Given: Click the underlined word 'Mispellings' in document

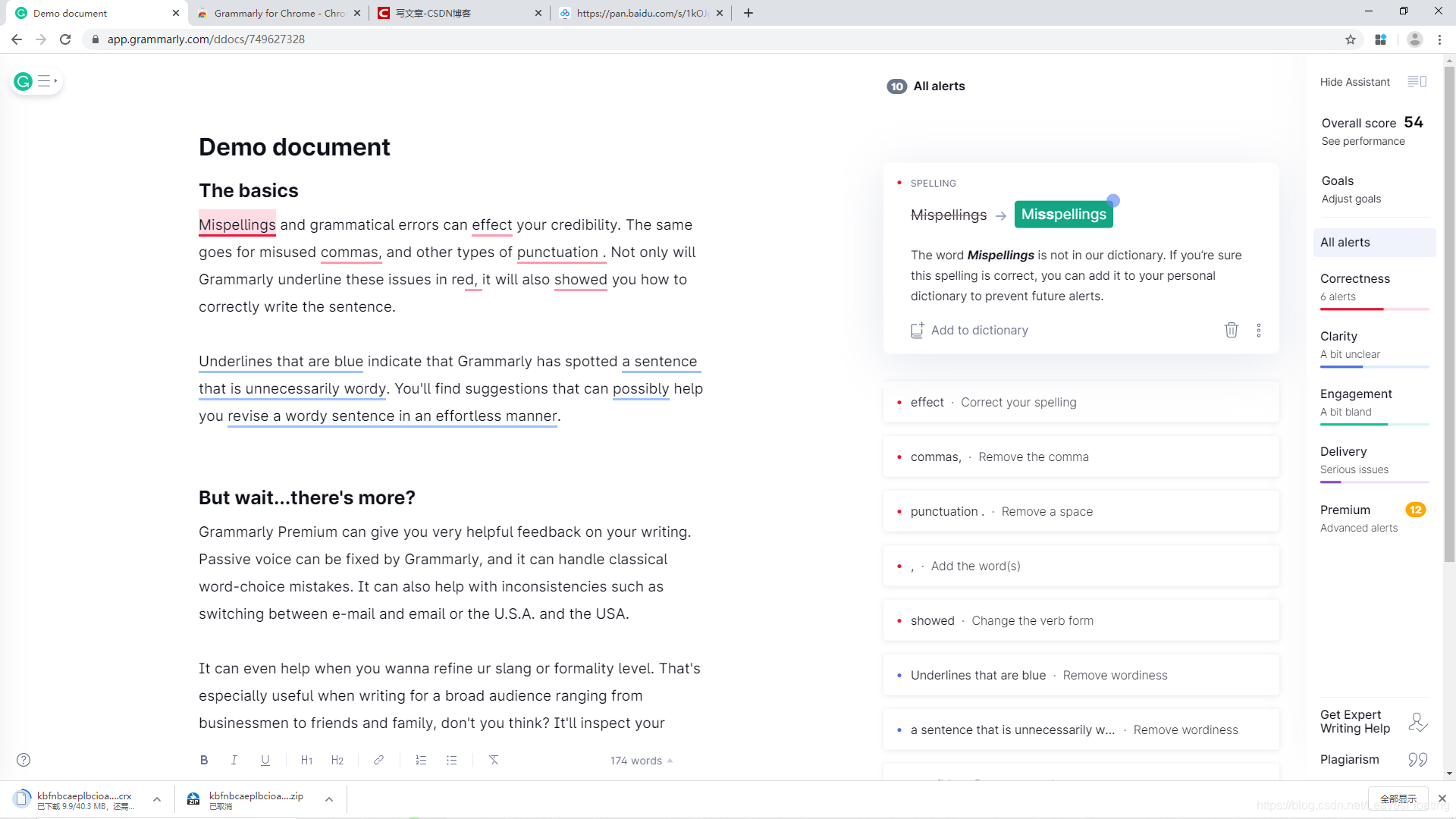Looking at the screenshot, I should point(237,224).
